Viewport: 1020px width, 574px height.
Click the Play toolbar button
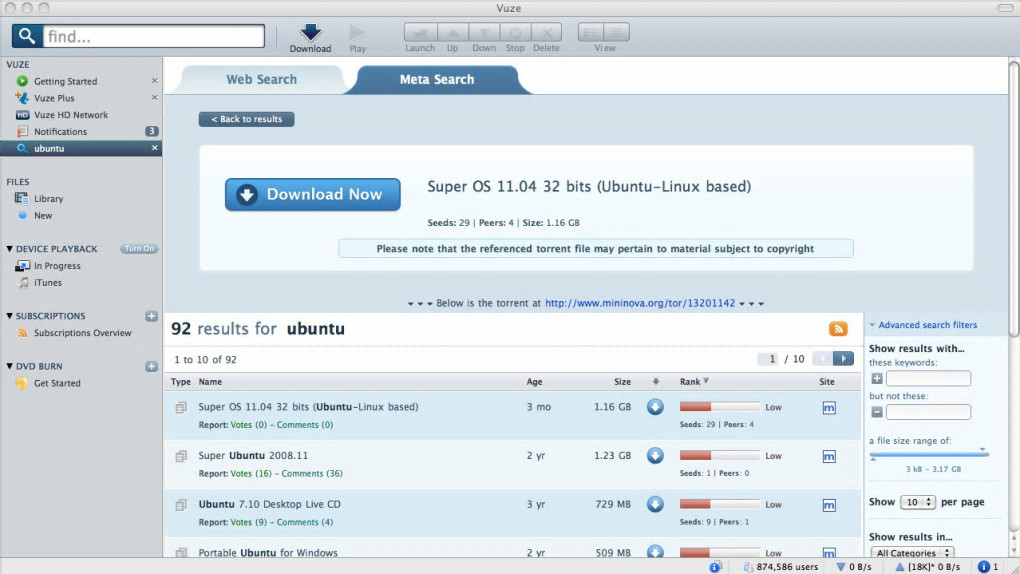pos(357,38)
